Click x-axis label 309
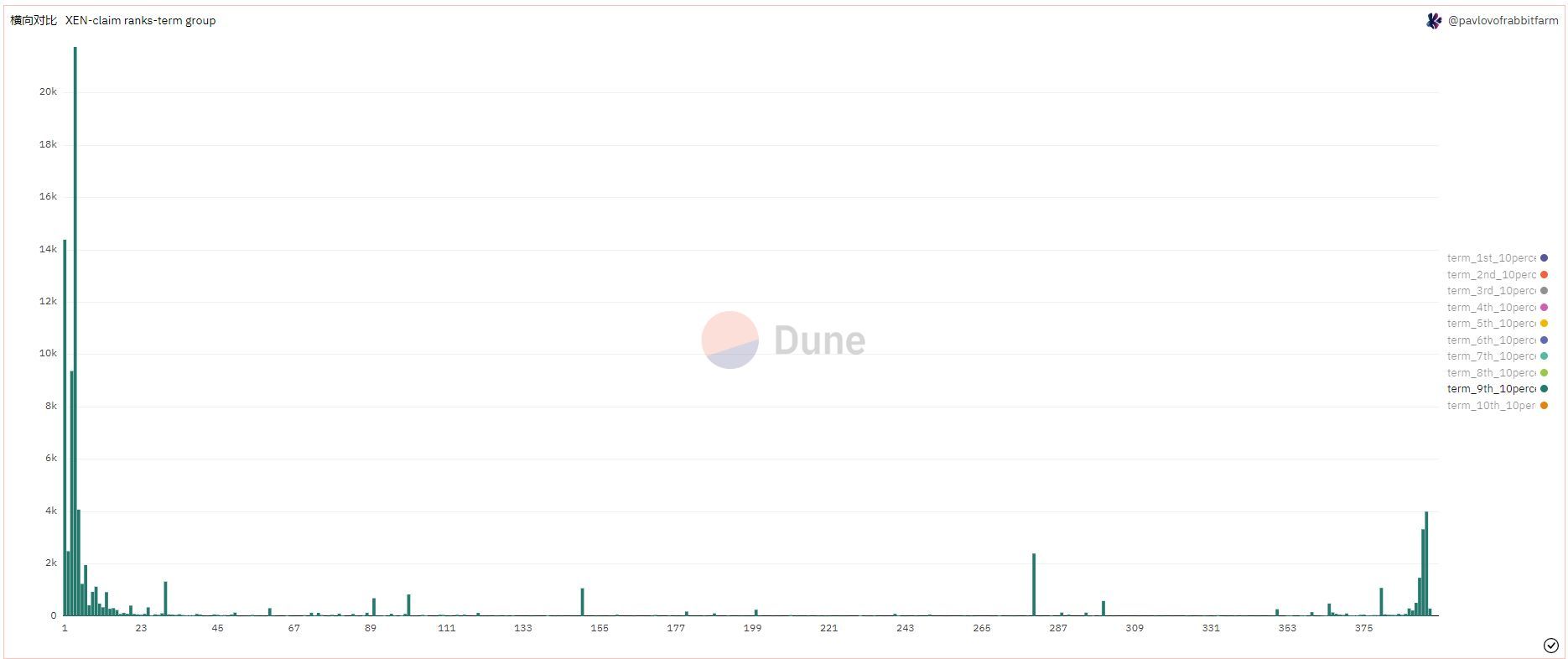Viewport: 1568px width, 659px height. pos(1134,628)
